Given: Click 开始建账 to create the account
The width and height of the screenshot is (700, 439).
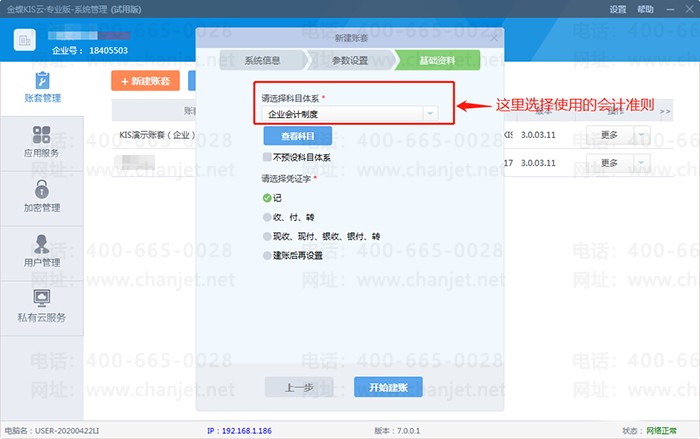Looking at the screenshot, I should click(x=388, y=387).
